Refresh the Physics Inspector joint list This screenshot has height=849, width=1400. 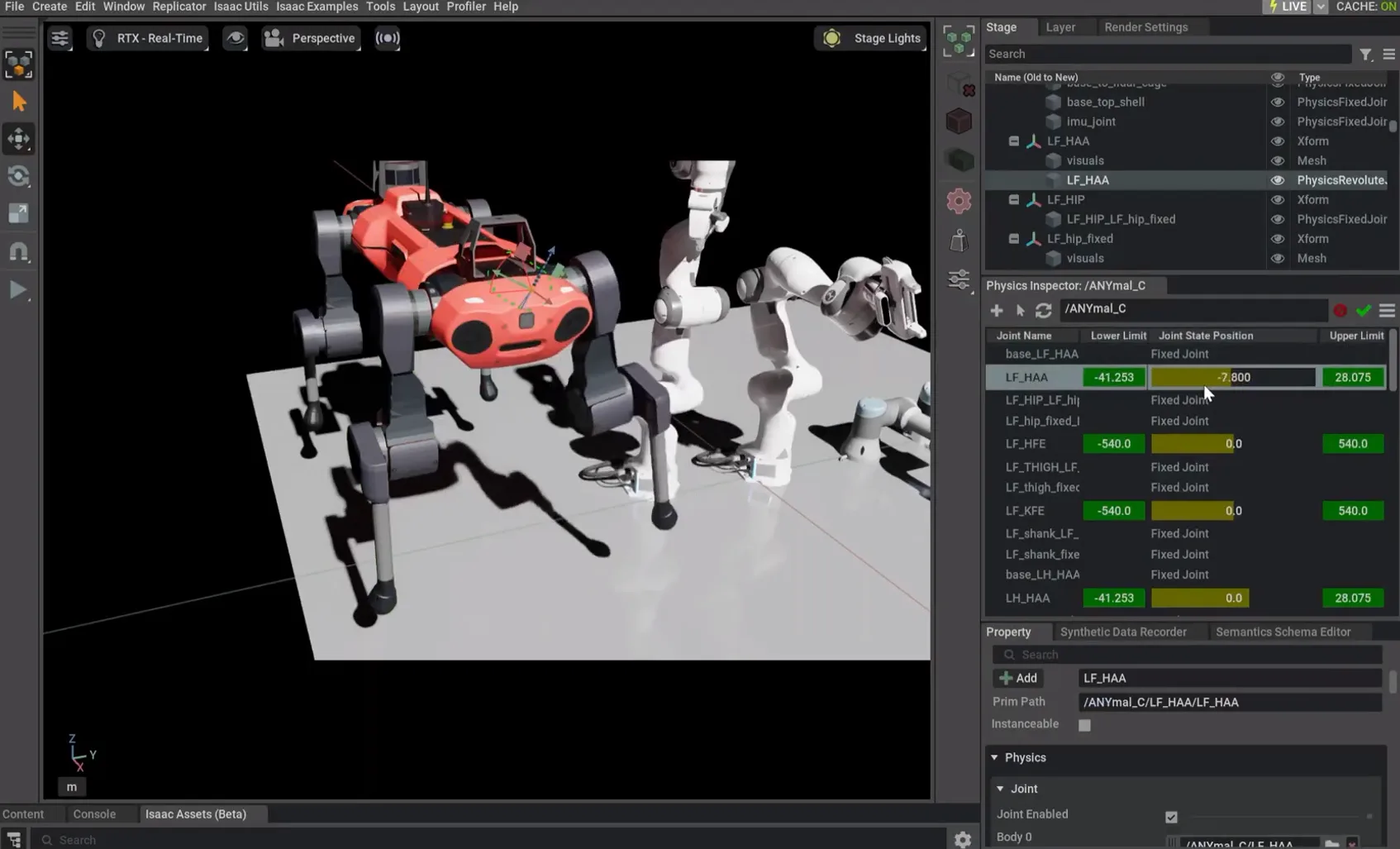[x=1043, y=310]
